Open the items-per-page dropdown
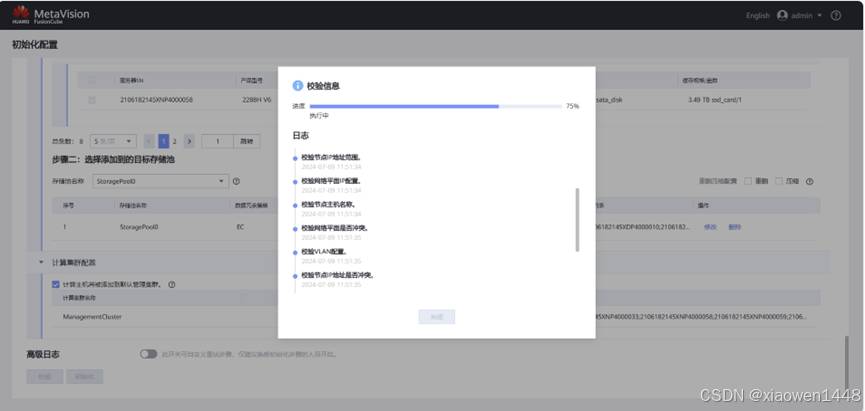 111,141
